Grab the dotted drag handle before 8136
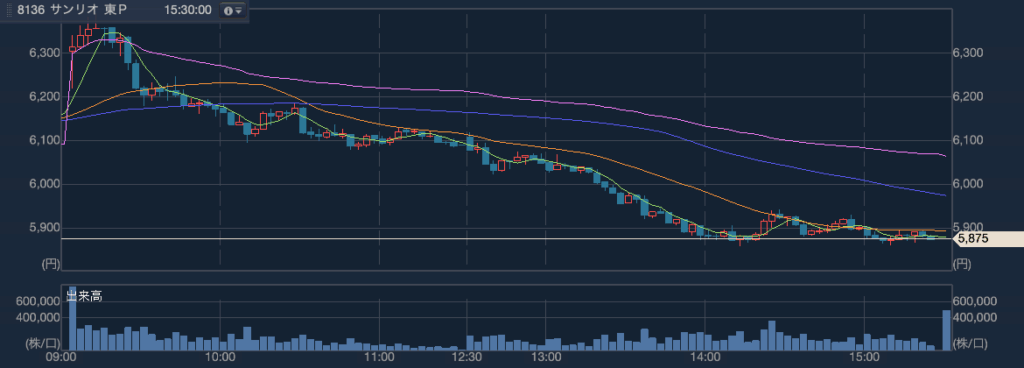 pyautogui.click(x=8, y=10)
